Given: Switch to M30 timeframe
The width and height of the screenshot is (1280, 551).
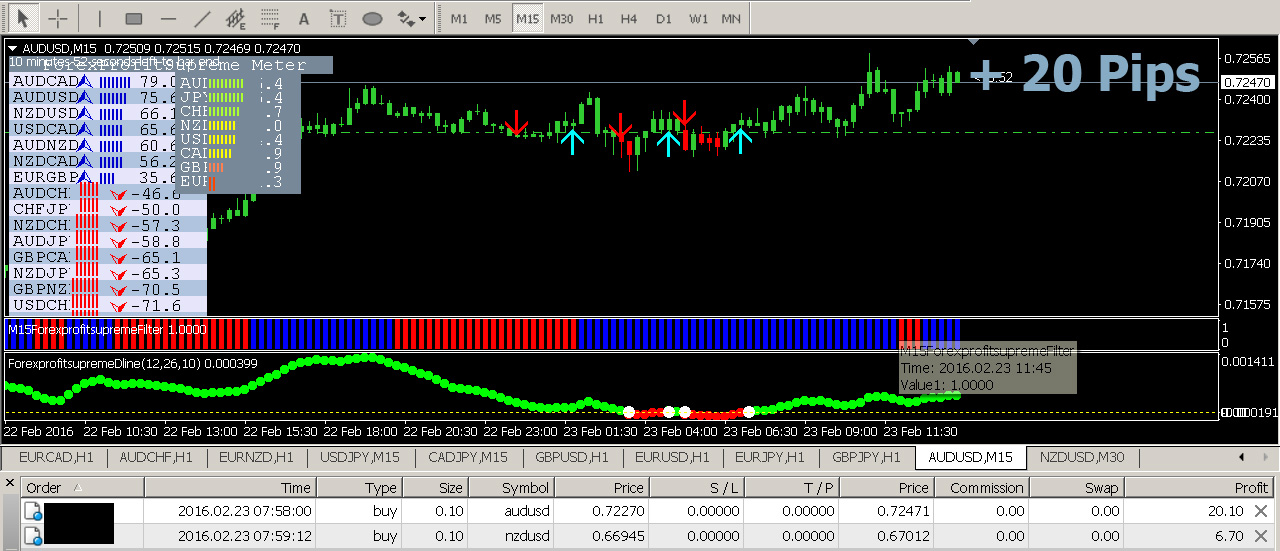Looking at the screenshot, I should tap(562, 18).
